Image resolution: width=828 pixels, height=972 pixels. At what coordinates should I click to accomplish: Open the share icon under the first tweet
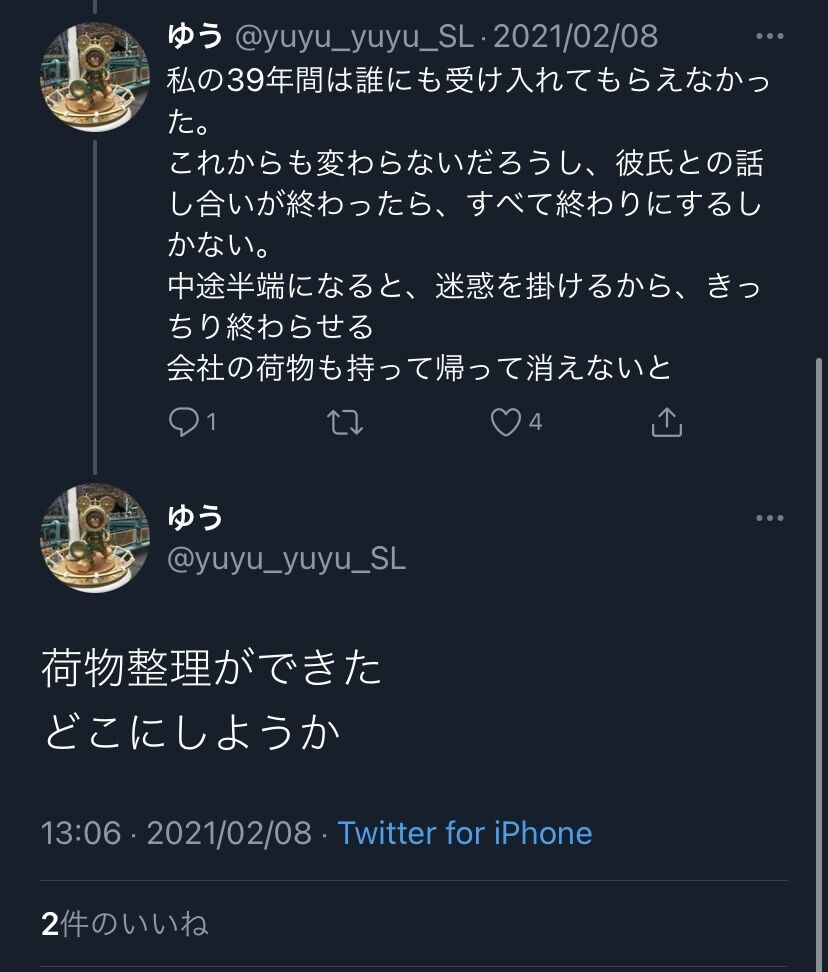[x=667, y=422]
